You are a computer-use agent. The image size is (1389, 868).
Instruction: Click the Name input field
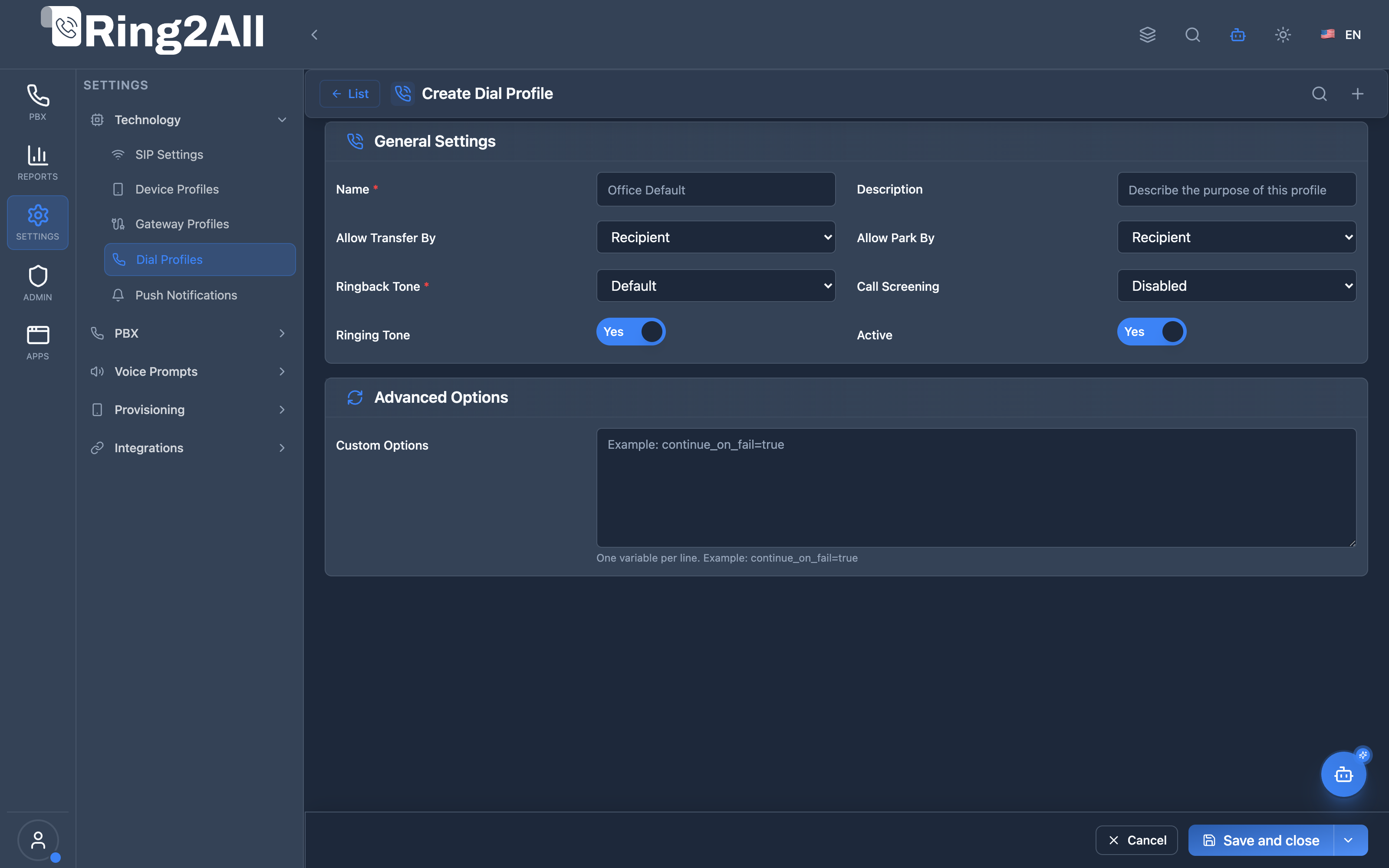tap(716, 190)
